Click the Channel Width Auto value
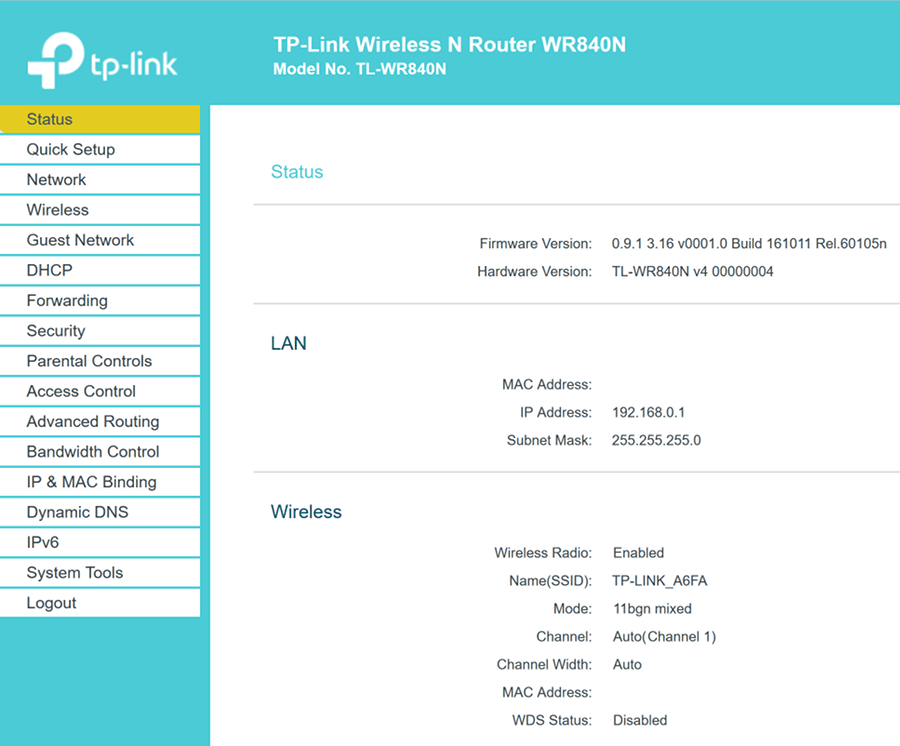This screenshot has width=900, height=746. tap(627, 665)
